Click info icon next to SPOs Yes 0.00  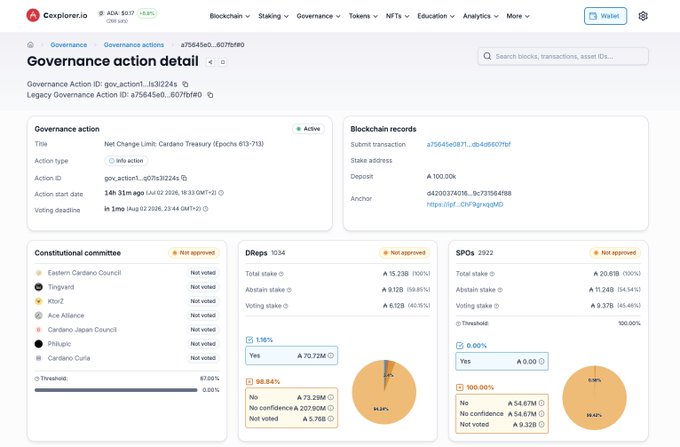coord(541,361)
